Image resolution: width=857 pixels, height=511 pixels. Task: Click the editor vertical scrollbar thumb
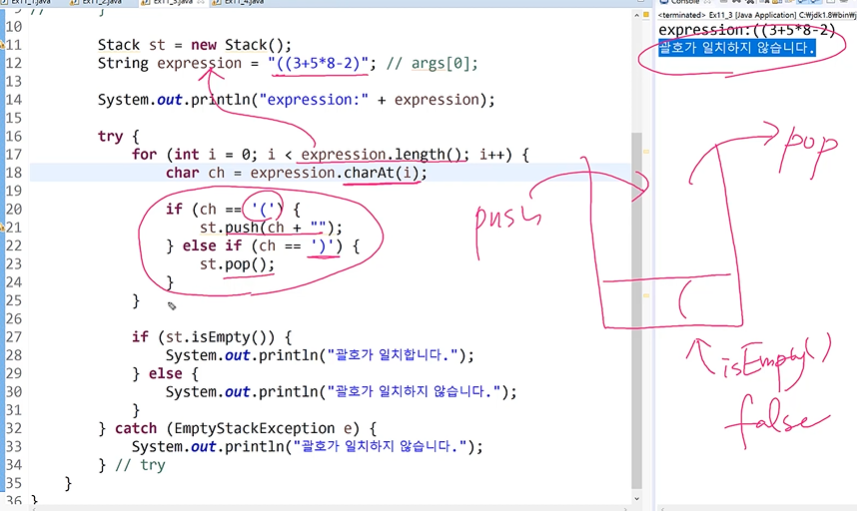pyautogui.click(x=637, y=310)
